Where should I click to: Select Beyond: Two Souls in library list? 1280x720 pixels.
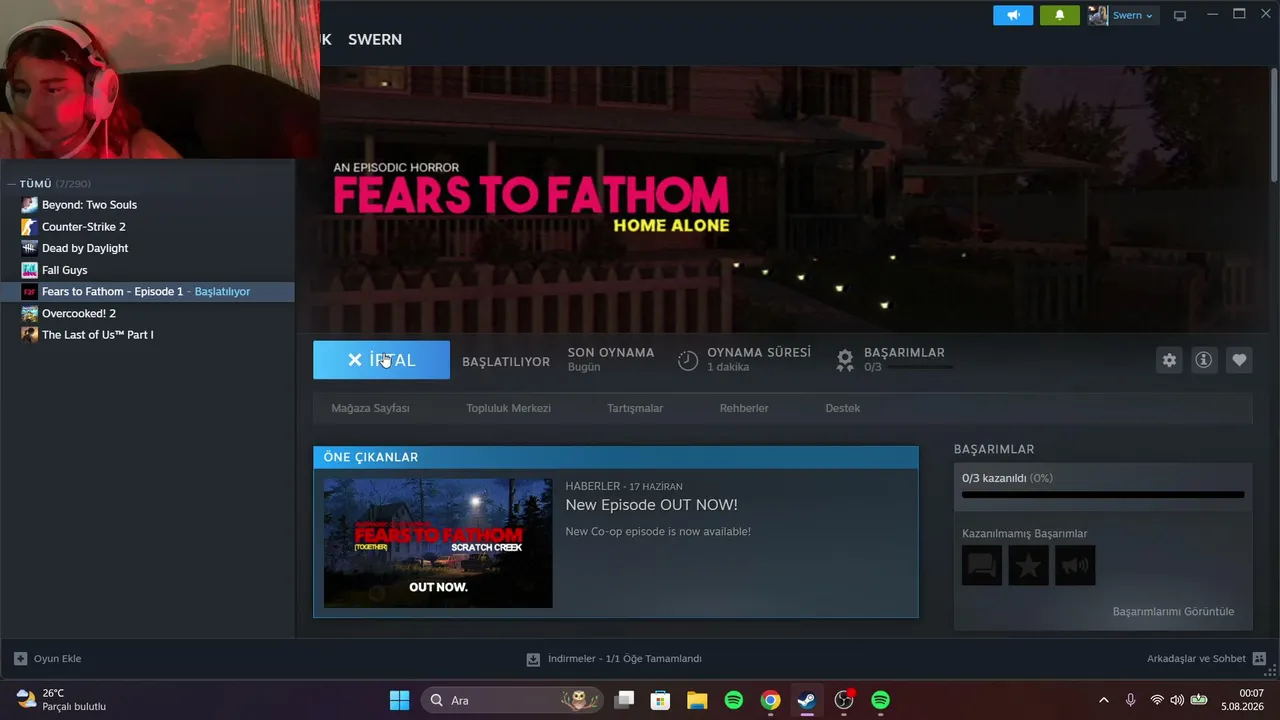pyautogui.click(x=148, y=205)
